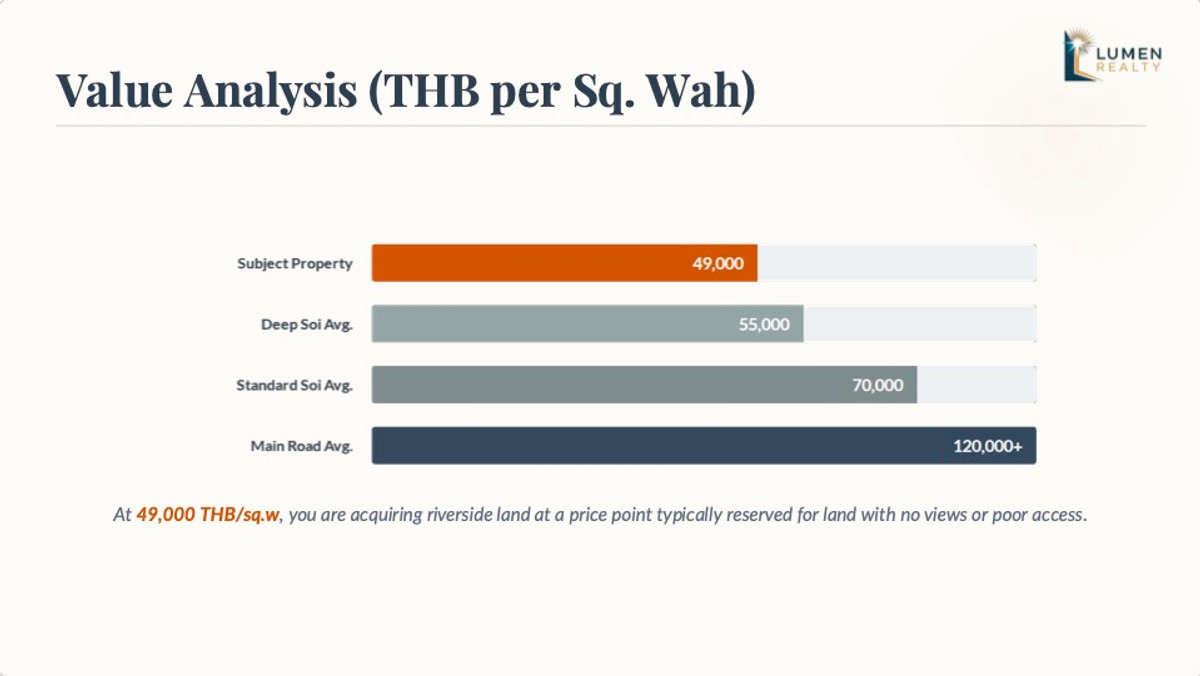Click the empty track of Subject Property bar
The image size is (1200, 676).
(896, 263)
